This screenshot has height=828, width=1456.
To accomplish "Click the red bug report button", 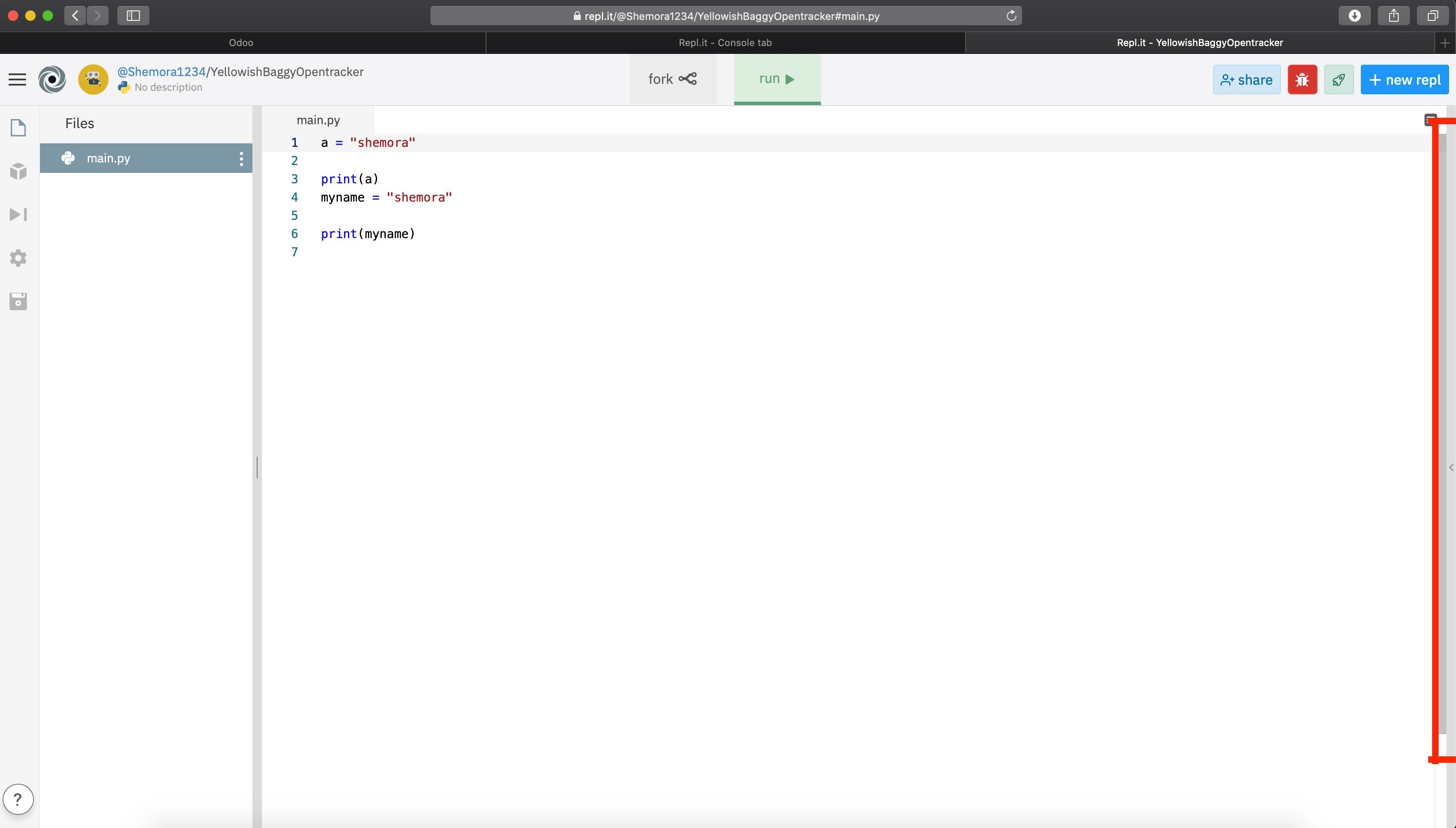I will click(1303, 79).
